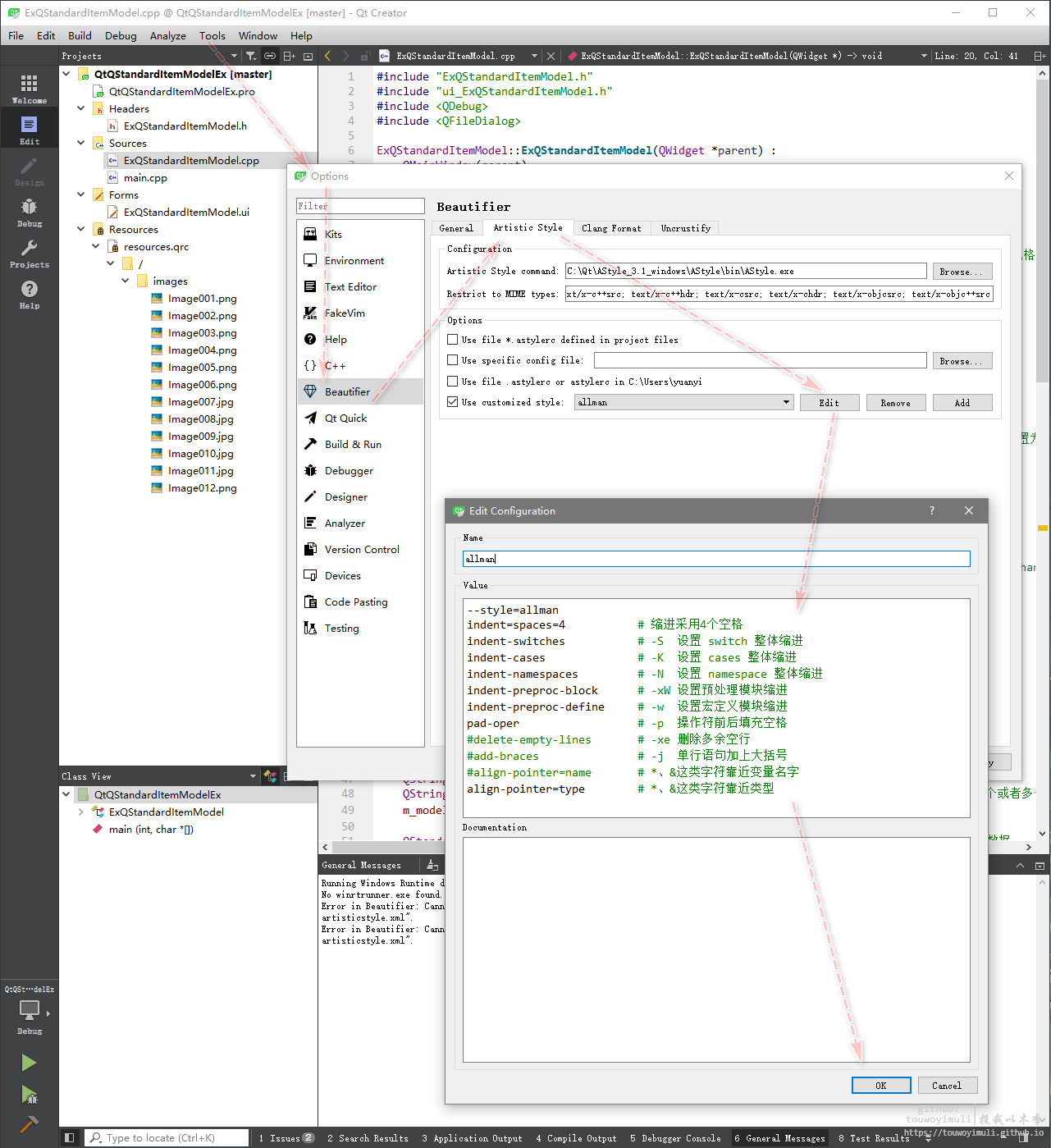Switch to Edit mode icon

pos(29,125)
